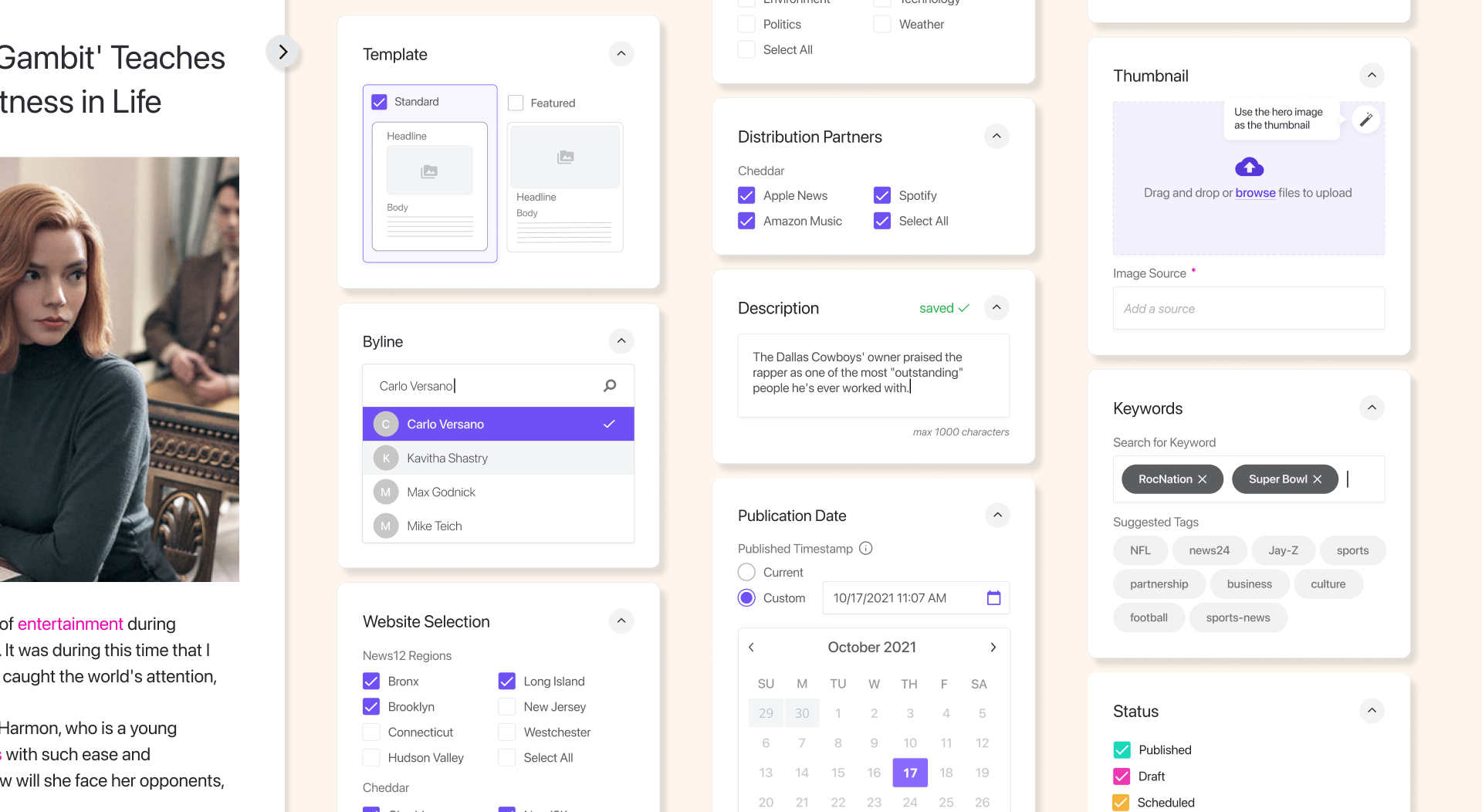
Task: Collapse the Byline panel
Action: (x=621, y=341)
